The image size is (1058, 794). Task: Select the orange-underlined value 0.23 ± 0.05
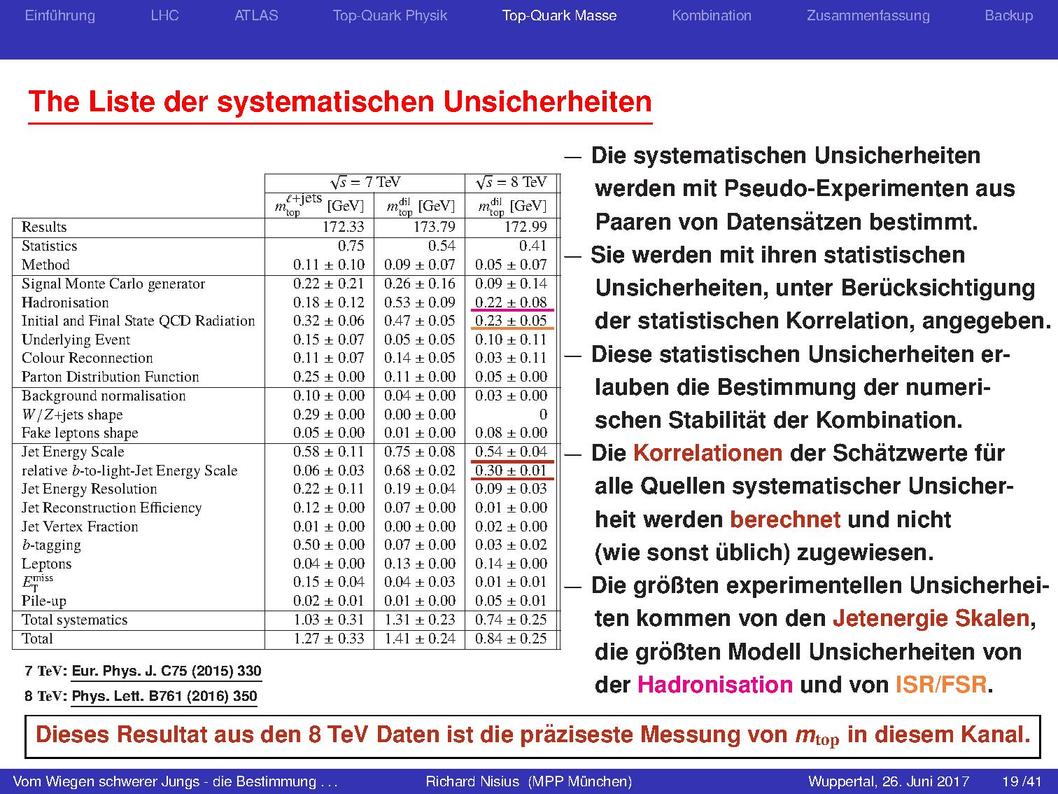click(x=511, y=321)
